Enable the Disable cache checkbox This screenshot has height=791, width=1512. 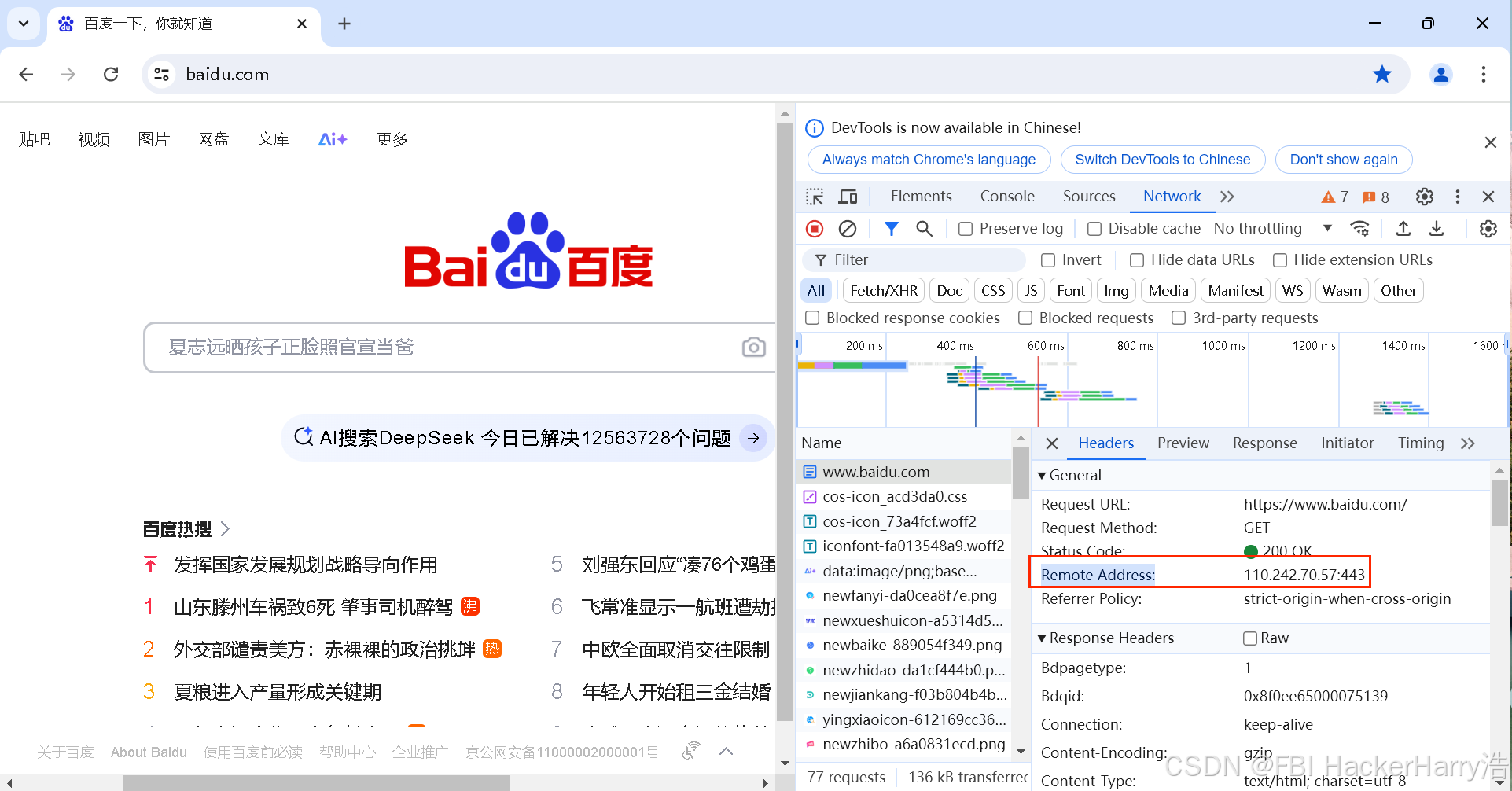coord(1094,229)
